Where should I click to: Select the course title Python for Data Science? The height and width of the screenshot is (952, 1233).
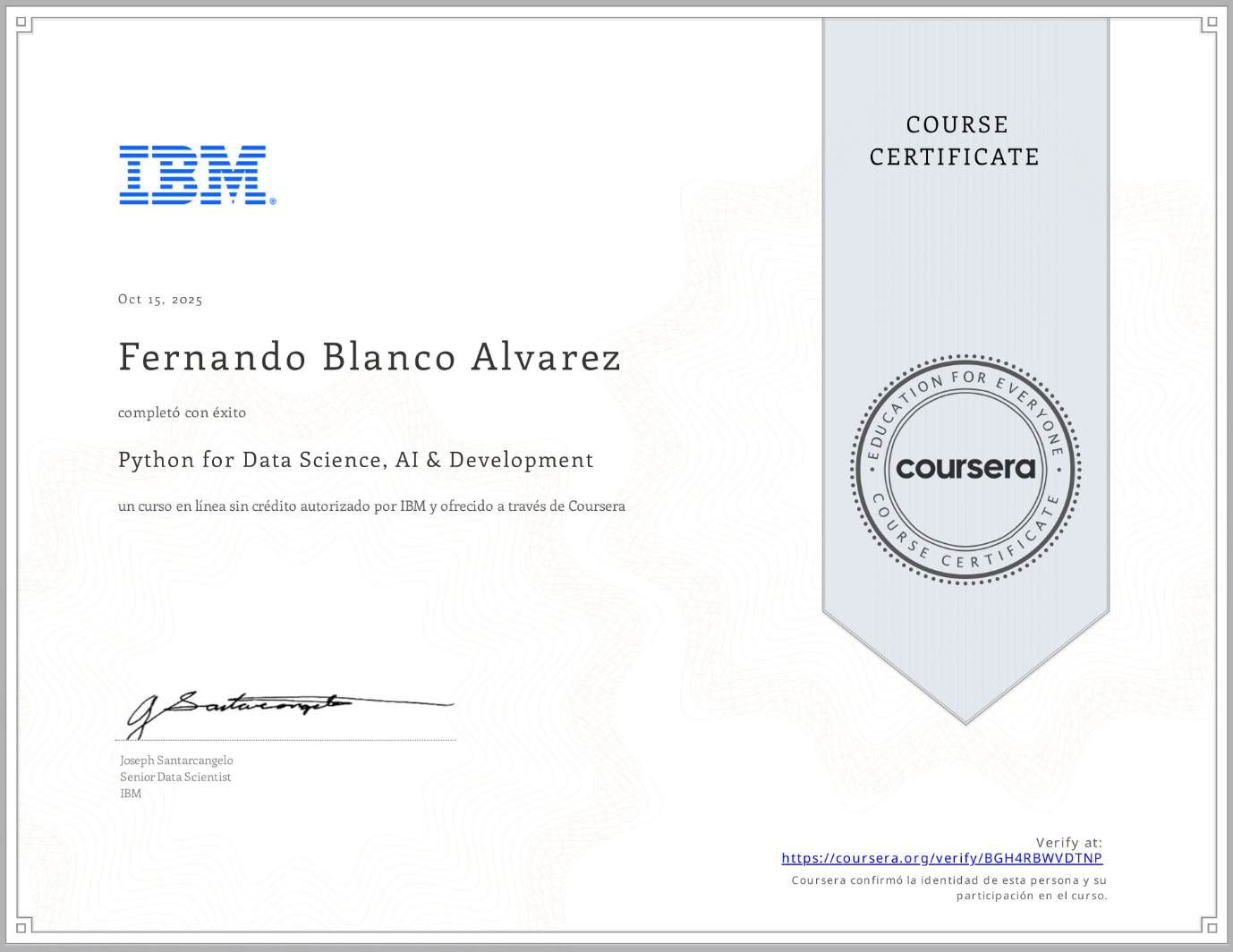355,460
